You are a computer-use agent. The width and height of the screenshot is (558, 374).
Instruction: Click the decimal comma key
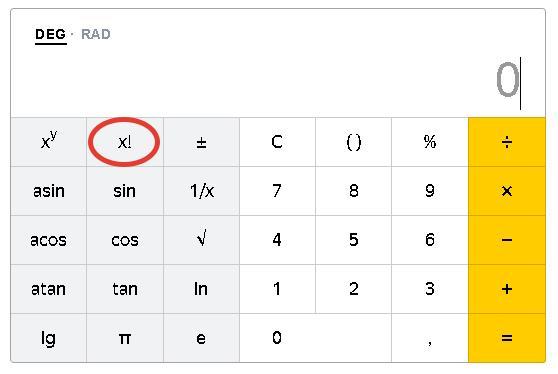430,338
